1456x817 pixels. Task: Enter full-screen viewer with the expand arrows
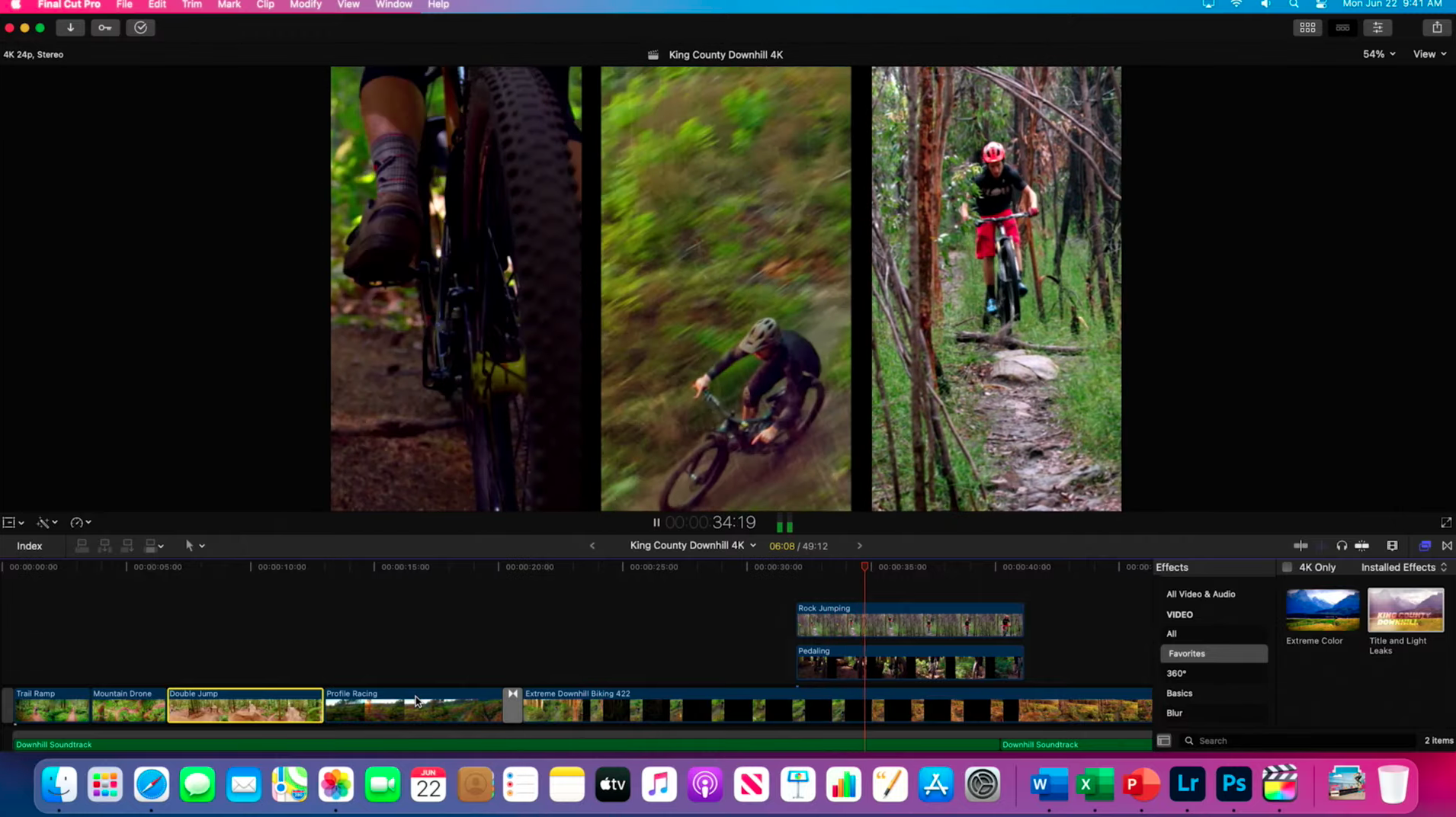pyautogui.click(x=1446, y=523)
